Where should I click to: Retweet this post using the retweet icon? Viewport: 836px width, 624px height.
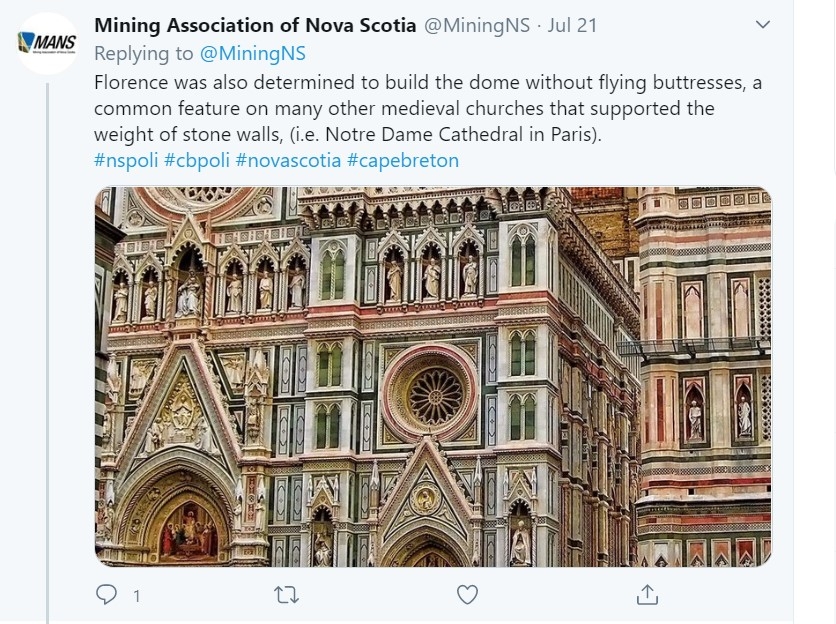tap(286, 595)
